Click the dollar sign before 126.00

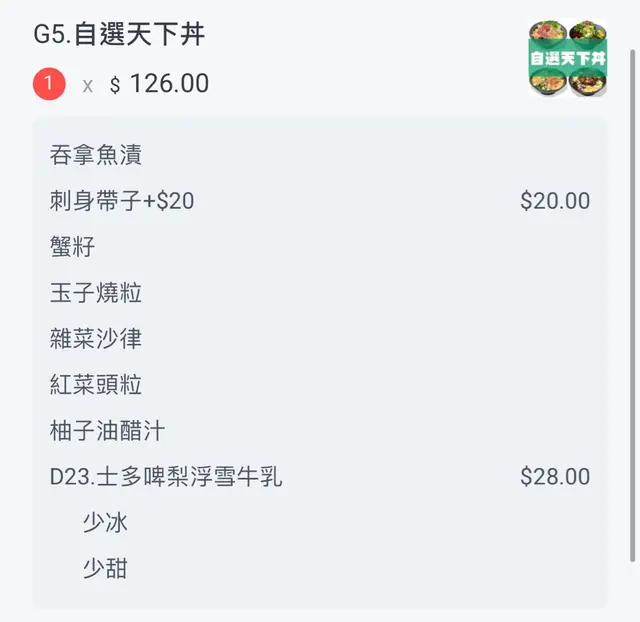pyautogui.click(x=115, y=85)
